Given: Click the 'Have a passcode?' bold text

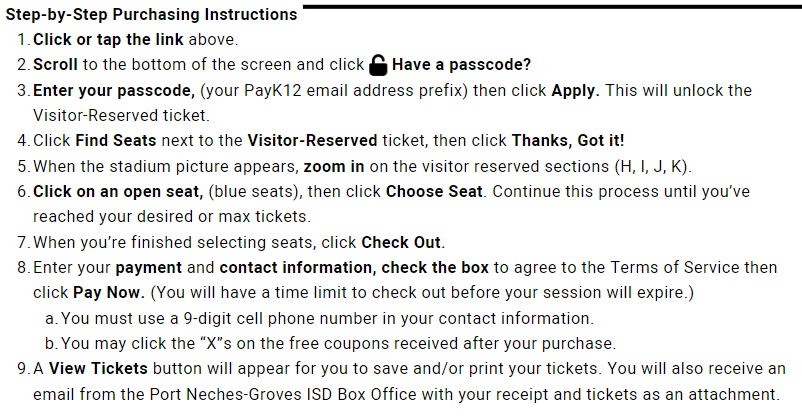Looking at the screenshot, I should tap(461, 65).
